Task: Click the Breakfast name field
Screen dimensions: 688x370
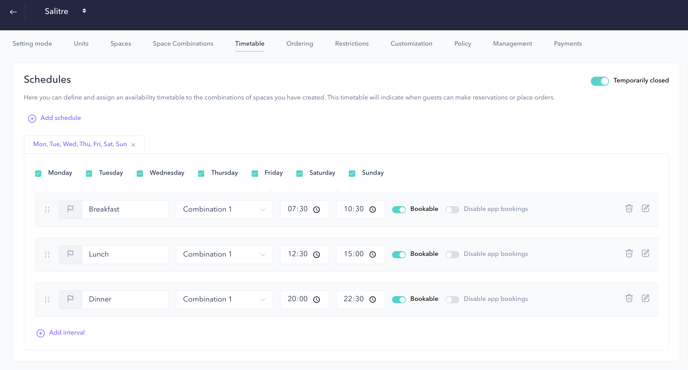Action: [x=125, y=209]
